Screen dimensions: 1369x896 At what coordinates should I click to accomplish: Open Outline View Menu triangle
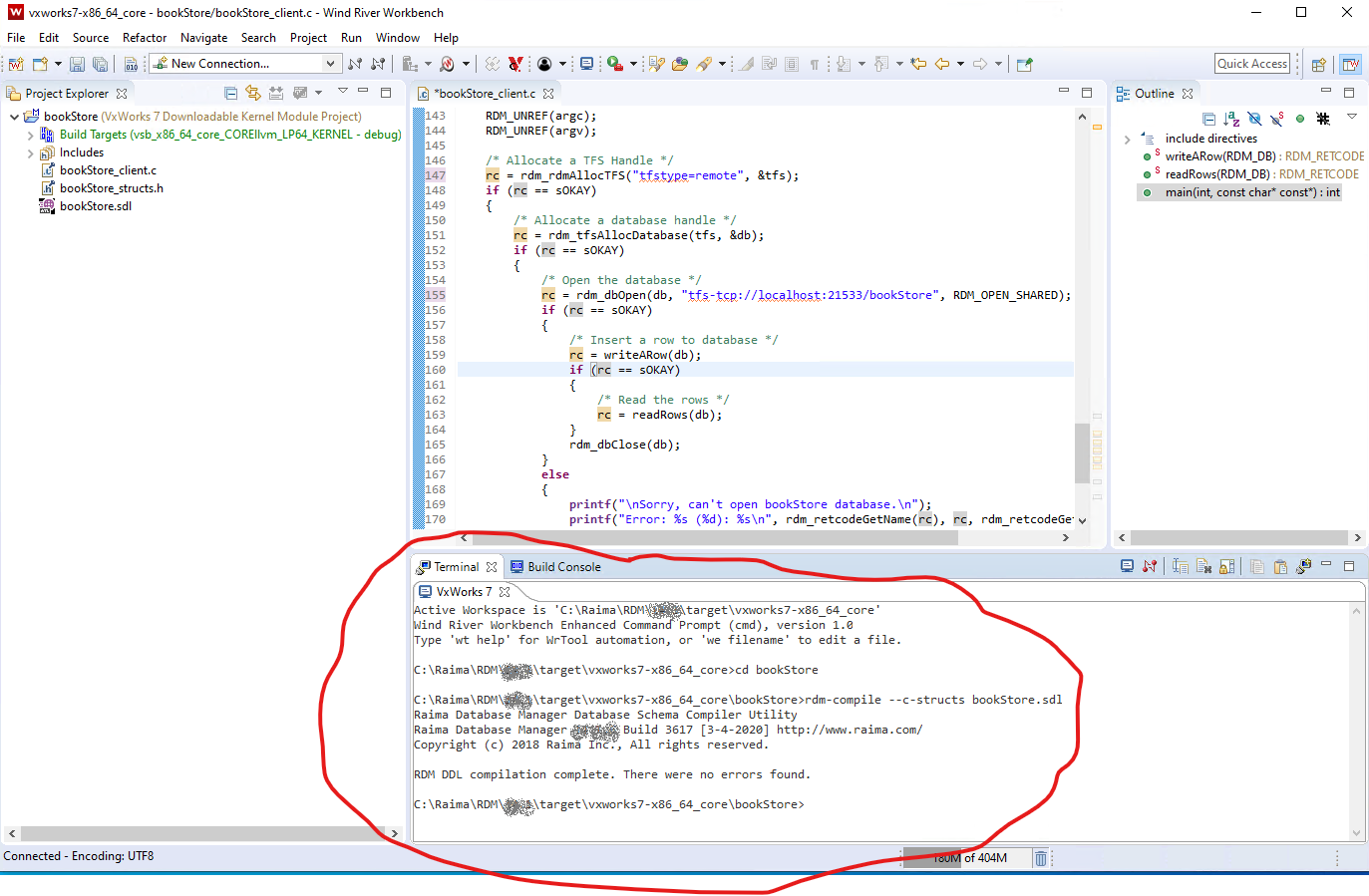(x=1352, y=118)
